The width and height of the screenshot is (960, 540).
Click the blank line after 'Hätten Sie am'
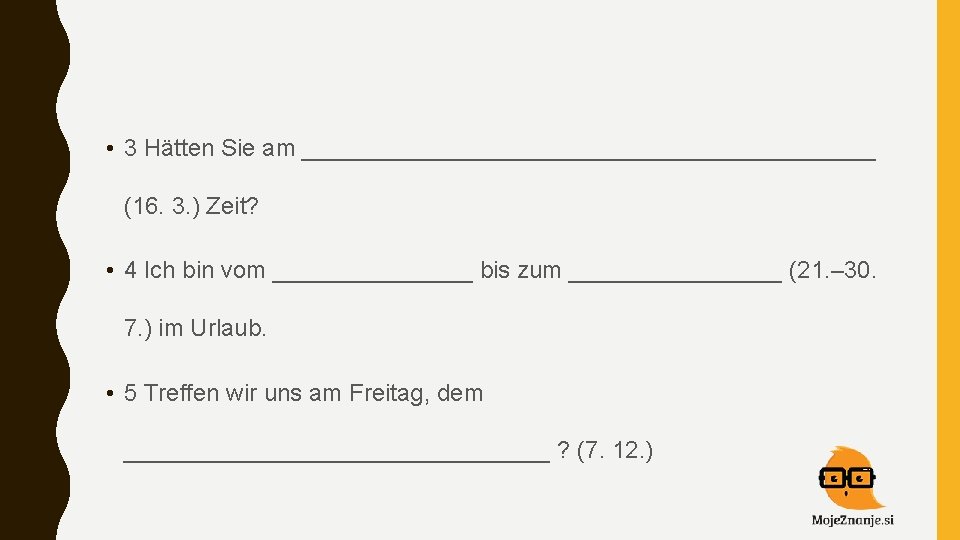588,158
